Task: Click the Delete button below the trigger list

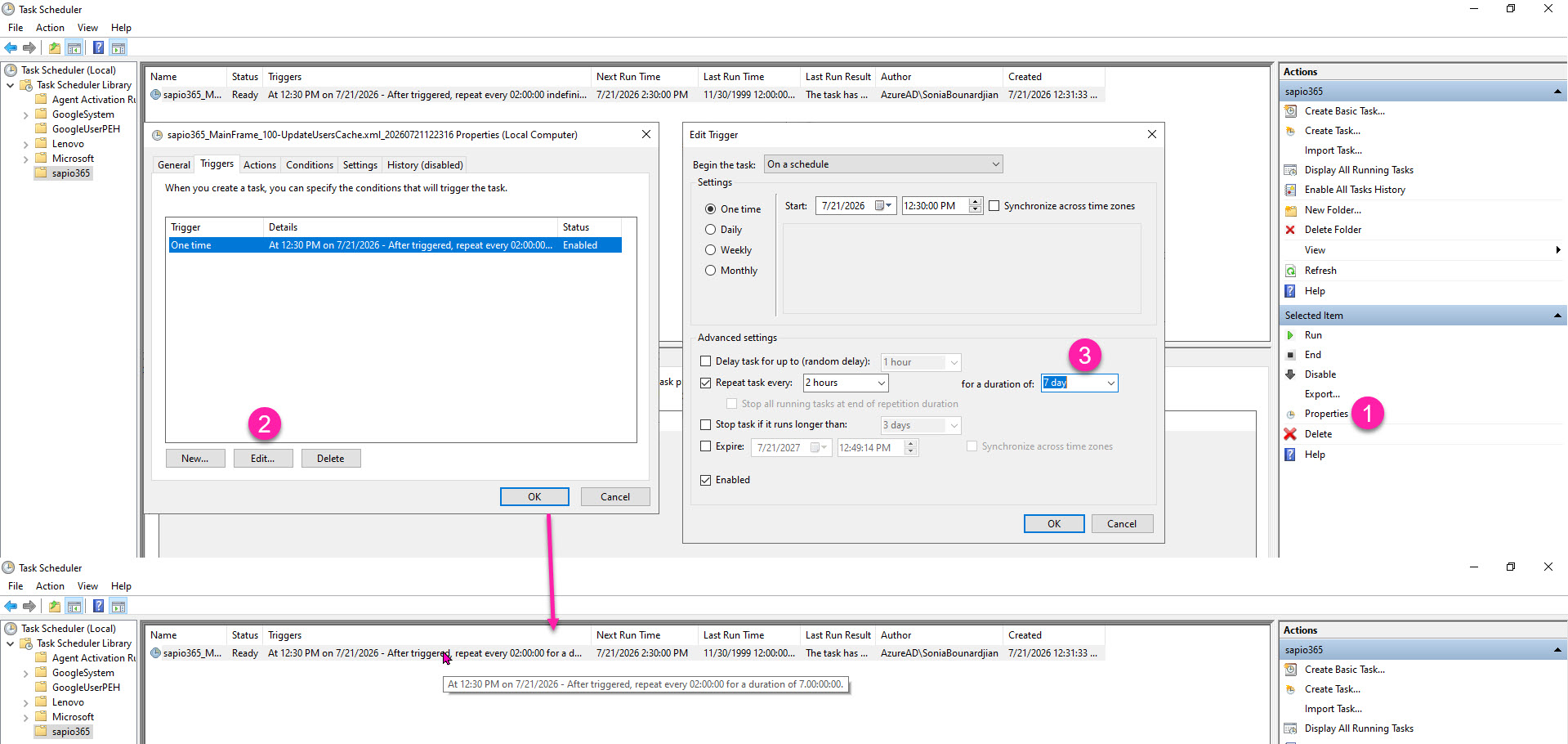Action: [x=331, y=459]
